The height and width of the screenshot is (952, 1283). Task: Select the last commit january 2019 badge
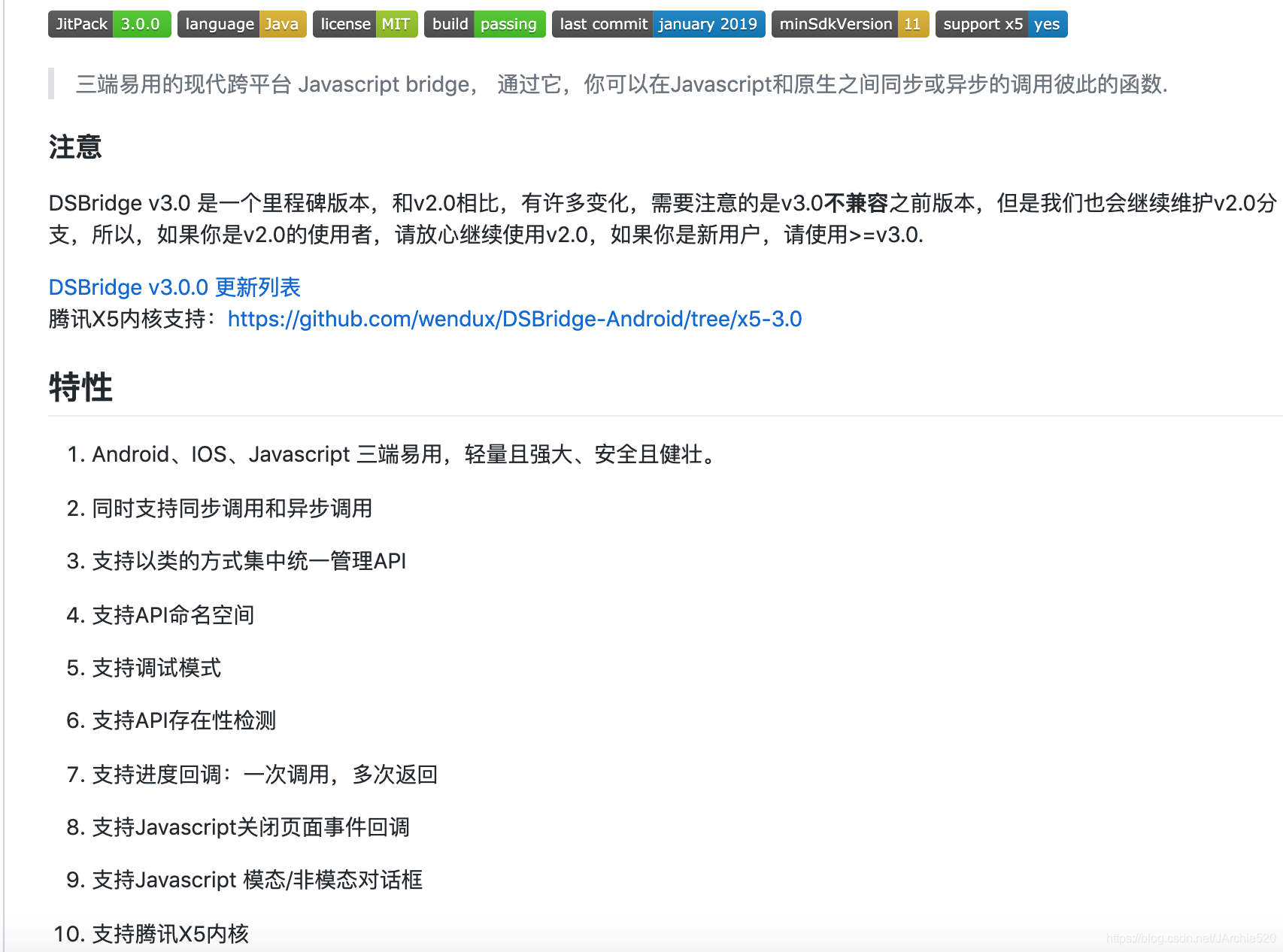pyautogui.click(x=658, y=23)
